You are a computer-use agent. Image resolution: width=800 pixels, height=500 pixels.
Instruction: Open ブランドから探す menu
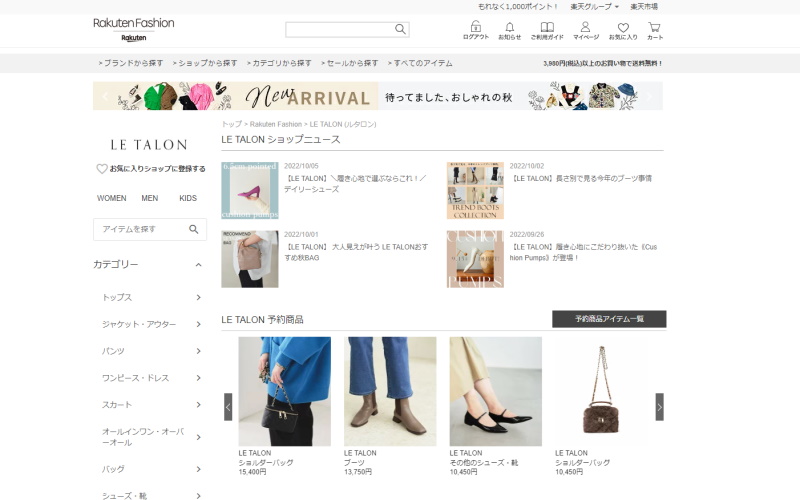pyautogui.click(x=131, y=63)
